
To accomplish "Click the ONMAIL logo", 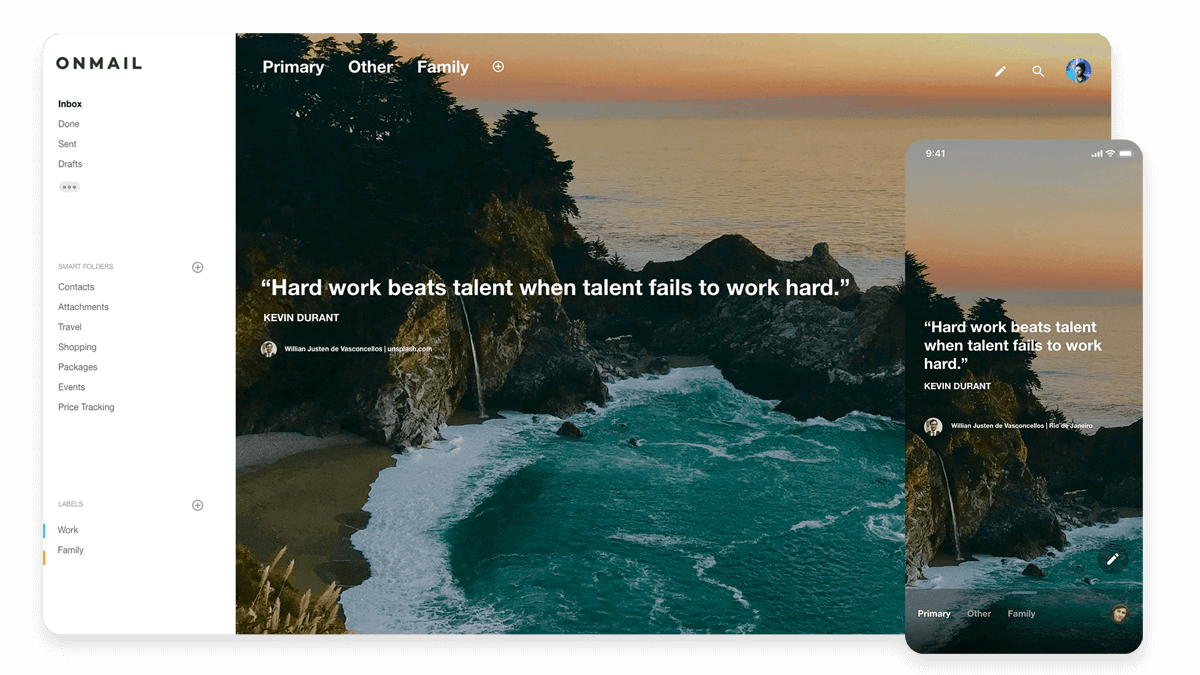I will click(x=99, y=64).
